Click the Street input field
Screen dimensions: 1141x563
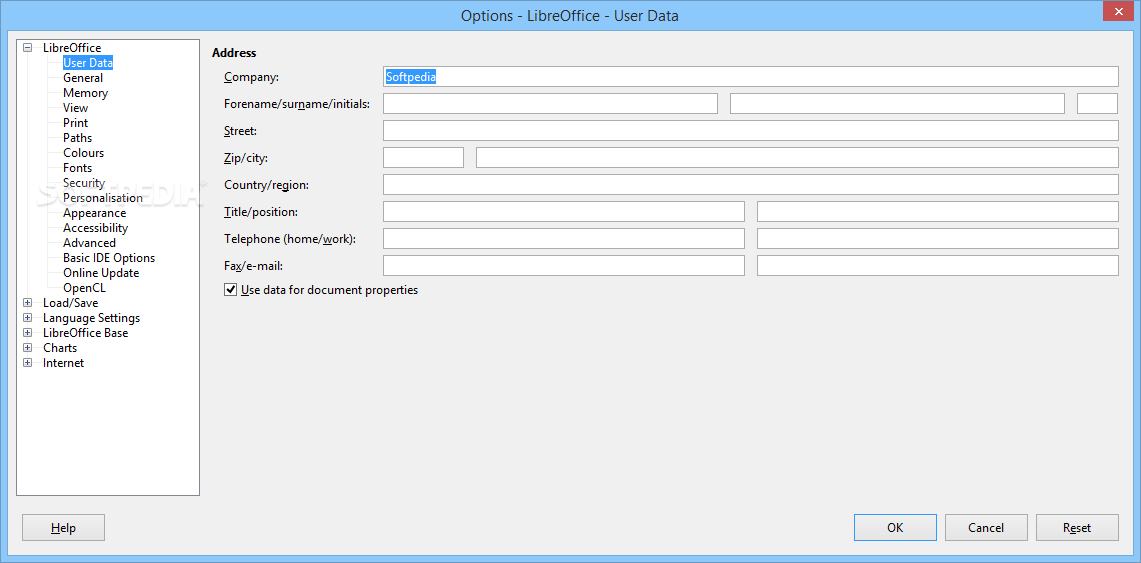click(x=750, y=130)
